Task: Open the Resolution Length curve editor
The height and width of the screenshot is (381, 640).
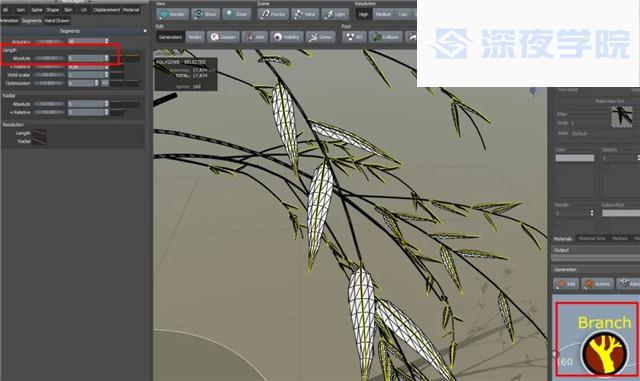Action: 39,133
